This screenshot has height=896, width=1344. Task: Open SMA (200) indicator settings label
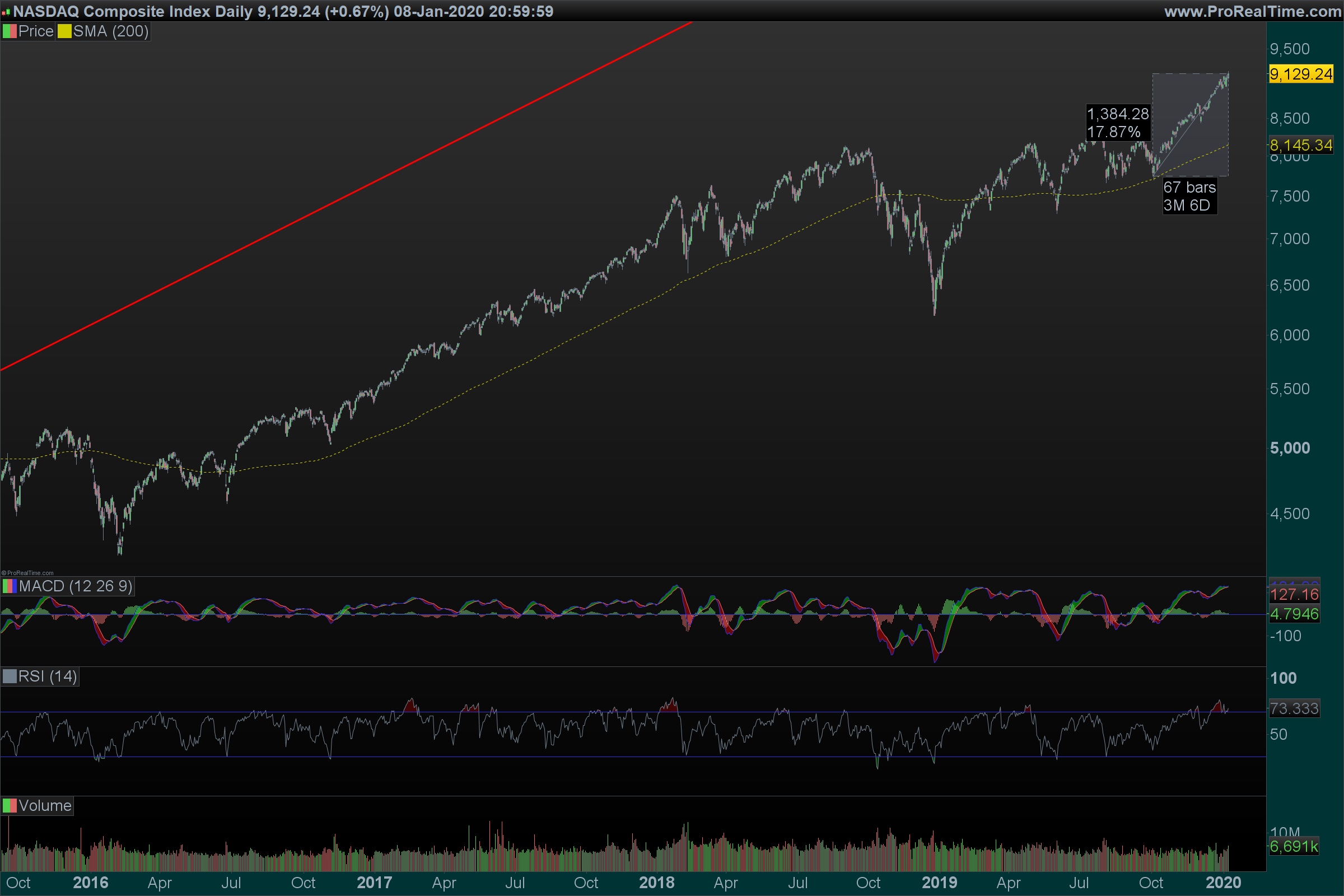point(111,31)
